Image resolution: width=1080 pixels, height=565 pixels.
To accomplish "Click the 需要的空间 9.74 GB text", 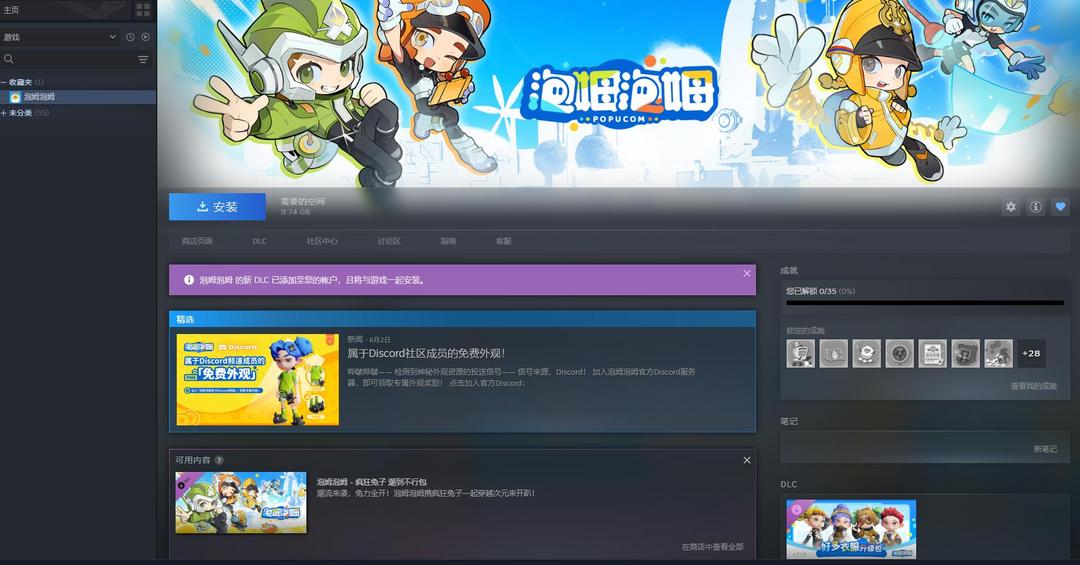I will coord(302,207).
